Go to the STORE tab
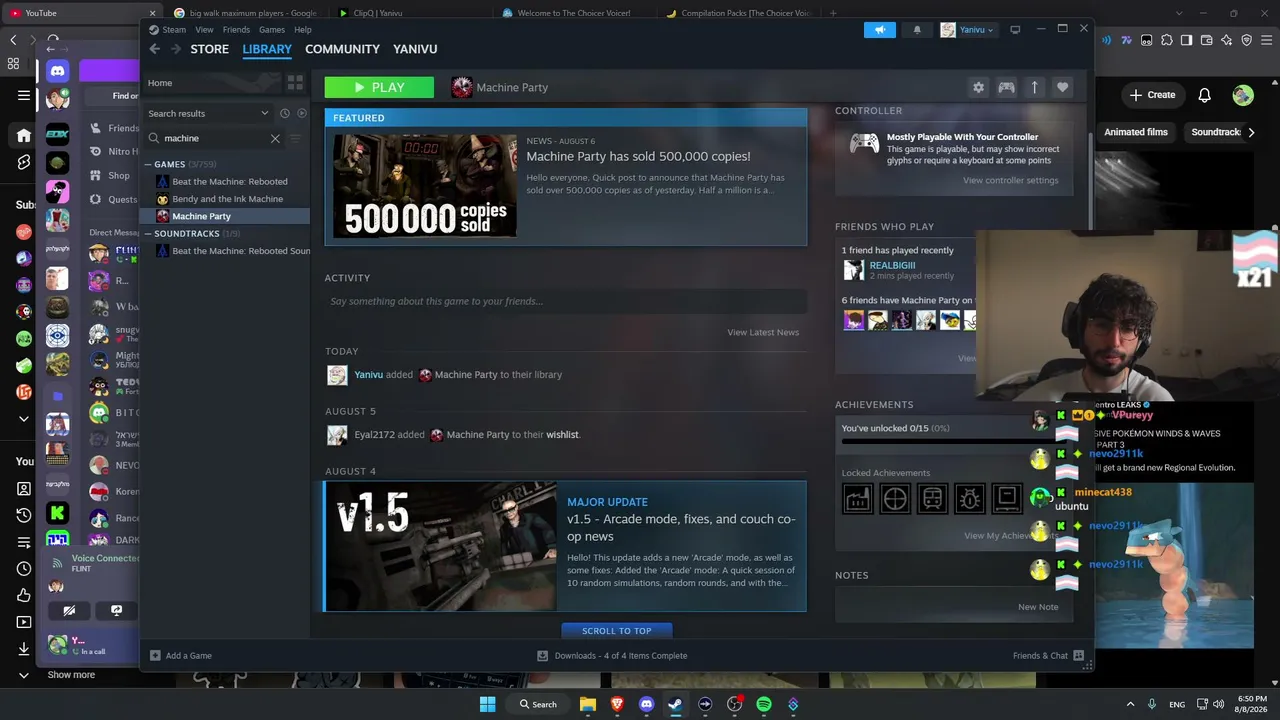1280x720 pixels. (209, 49)
